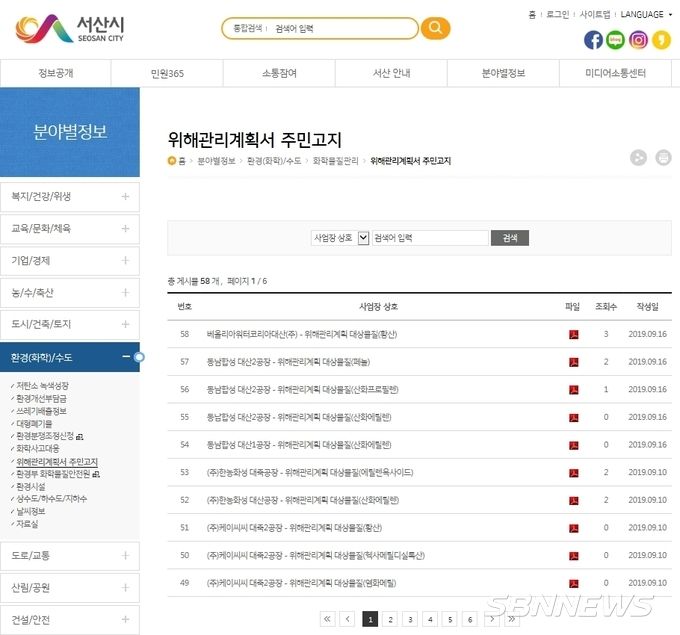Go to previous page arrow

click(x=347, y=619)
